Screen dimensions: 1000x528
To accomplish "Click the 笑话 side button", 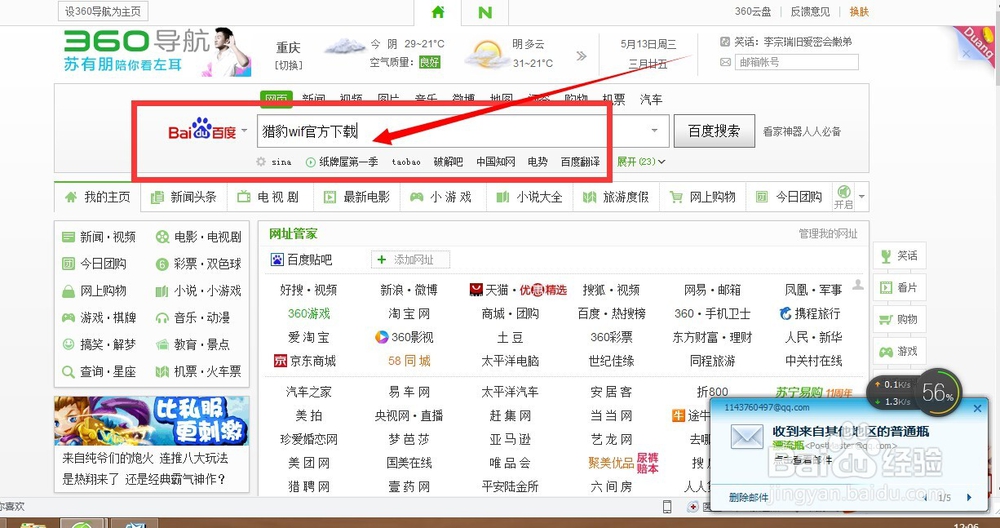I will coord(899,256).
